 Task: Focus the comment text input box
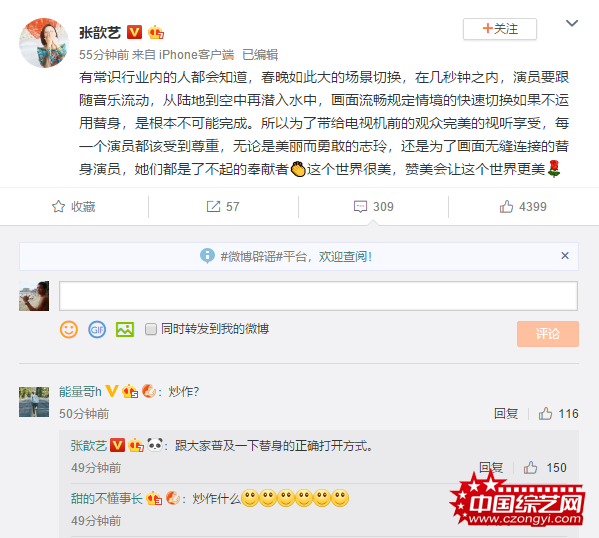coord(318,296)
